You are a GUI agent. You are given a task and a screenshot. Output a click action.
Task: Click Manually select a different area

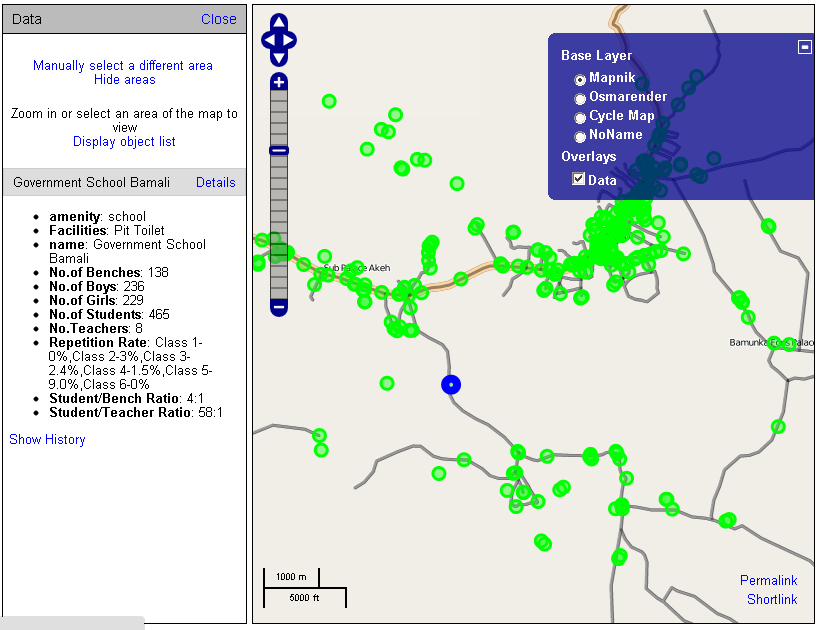123,66
